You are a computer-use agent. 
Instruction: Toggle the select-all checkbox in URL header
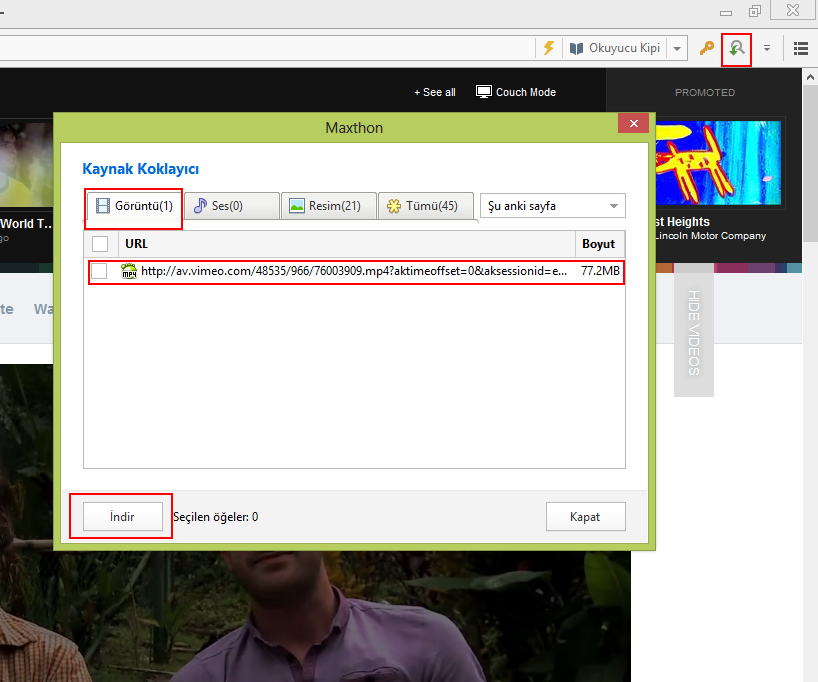(100, 244)
